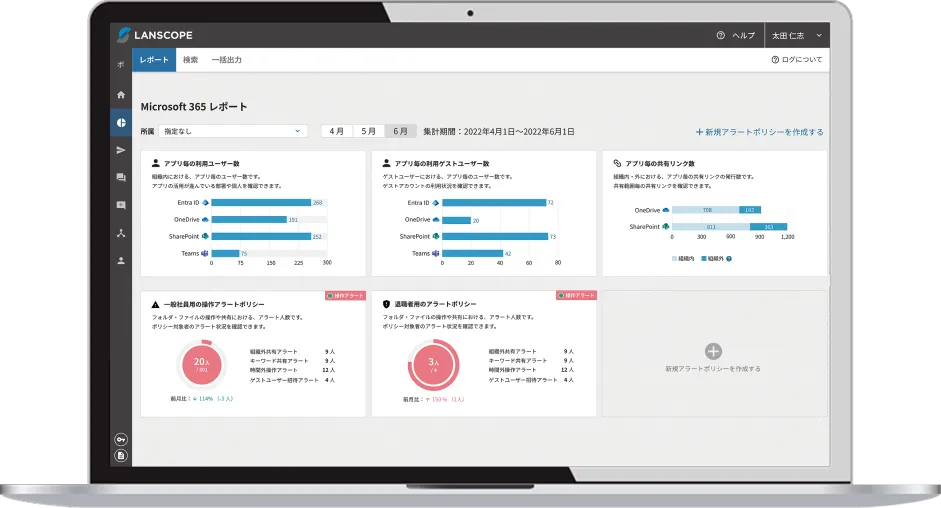Click the ヘルプ question mark icon
Image resolution: width=941 pixels, height=508 pixels.
click(721, 35)
